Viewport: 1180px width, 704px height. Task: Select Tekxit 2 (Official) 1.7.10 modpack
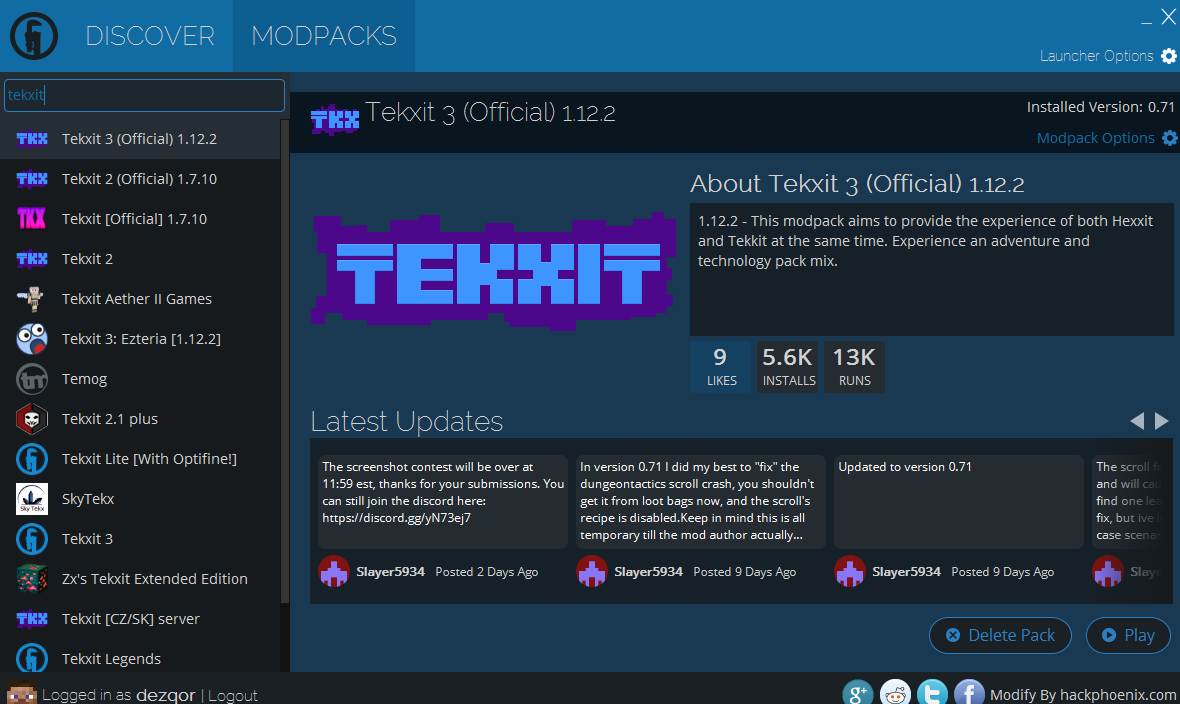pos(140,178)
